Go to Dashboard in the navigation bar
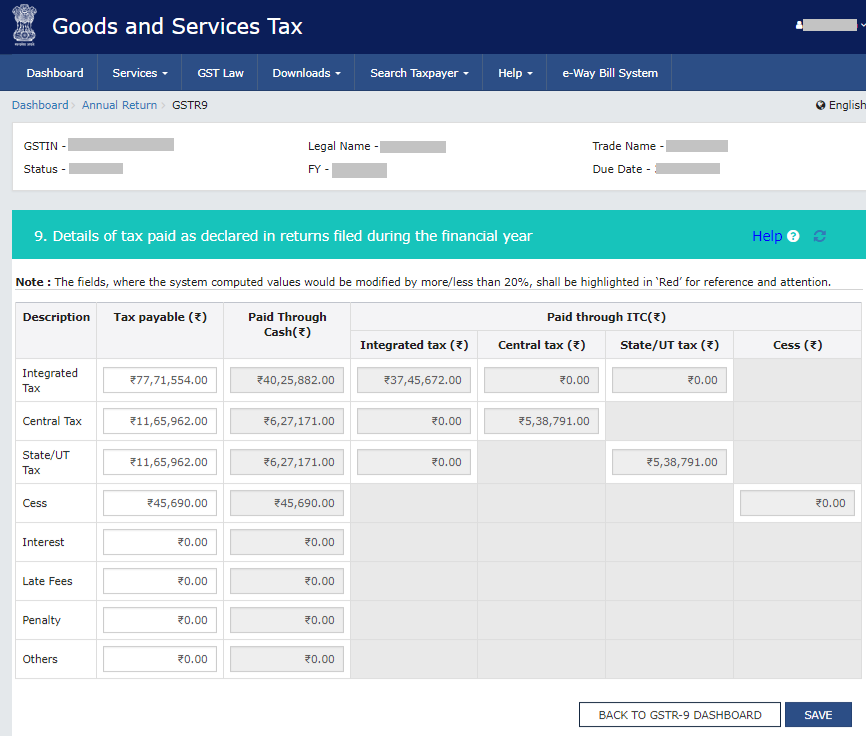Screen dimensions: 866x736 click(x=55, y=73)
